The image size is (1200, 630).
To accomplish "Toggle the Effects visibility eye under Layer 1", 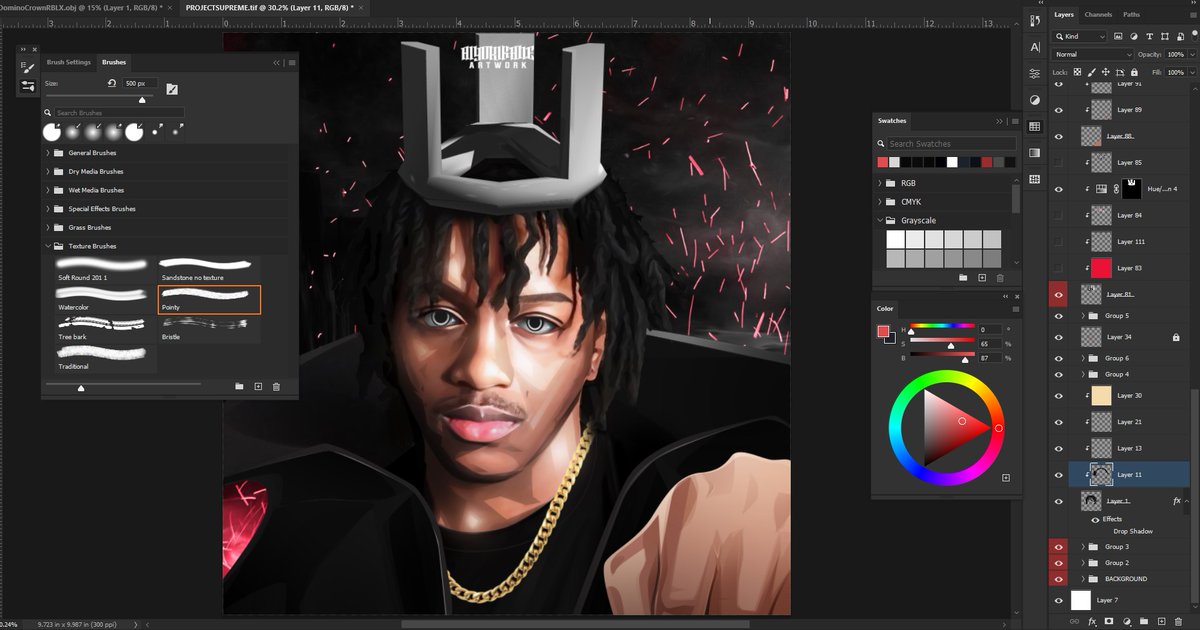I will (1095, 519).
